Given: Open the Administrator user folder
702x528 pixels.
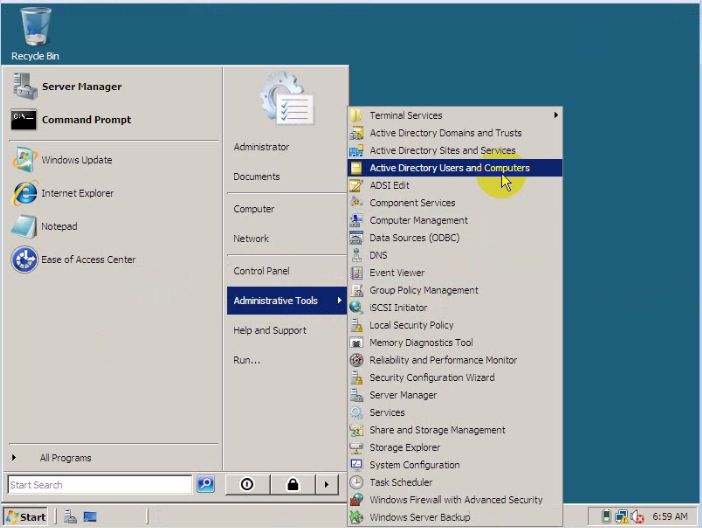Looking at the screenshot, I should pyautogui.click(x=287, y=147).
